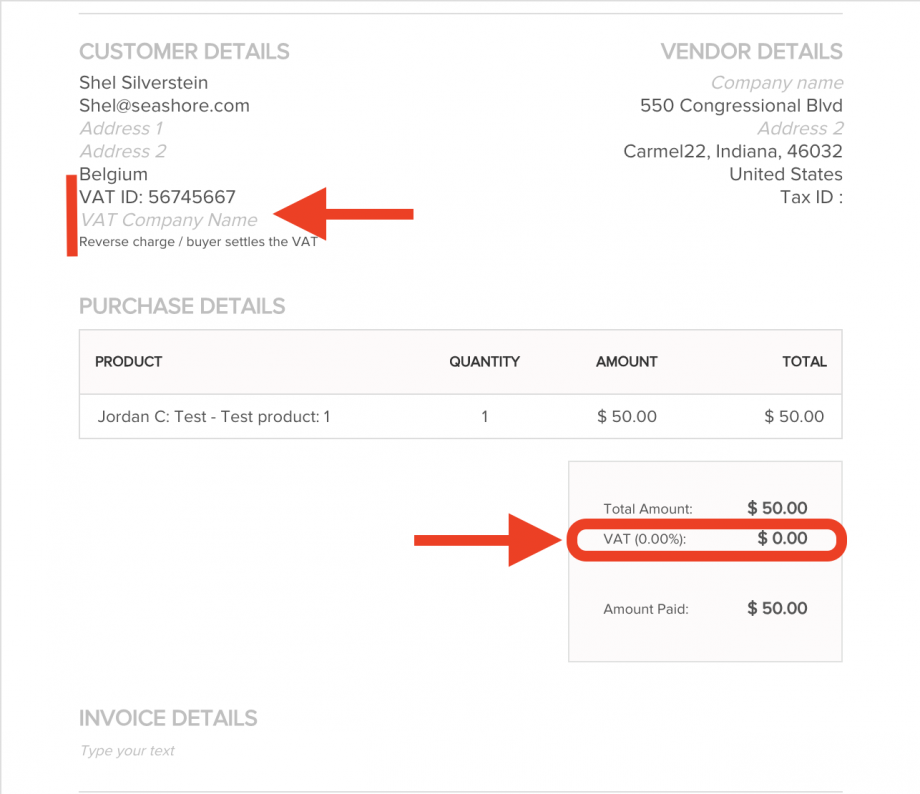Click the customer's Address 2 placeholder field
This screenshot has height=794, width=920.
[x=122, y=152]
